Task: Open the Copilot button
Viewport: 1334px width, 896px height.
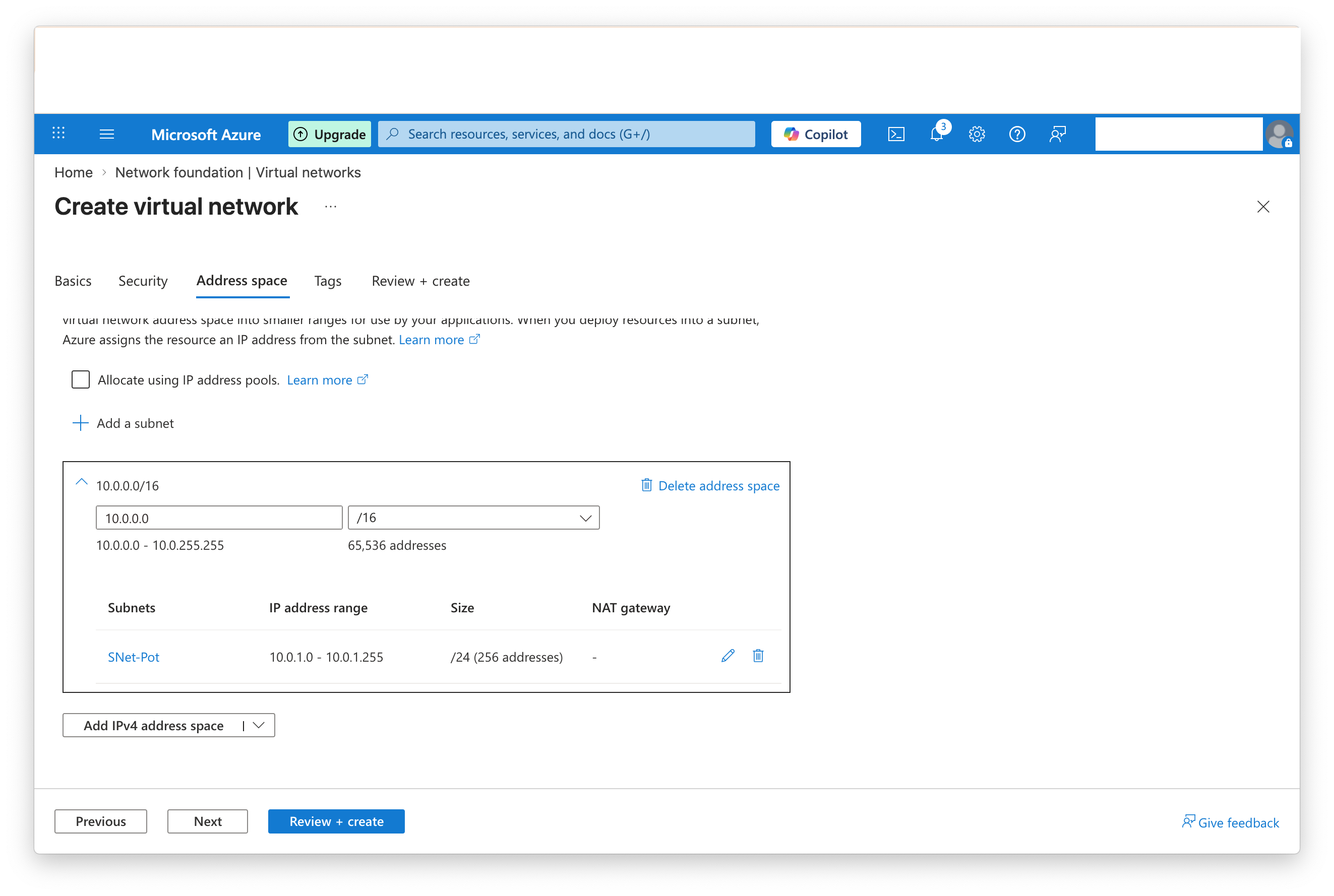Action: (816, 134)
